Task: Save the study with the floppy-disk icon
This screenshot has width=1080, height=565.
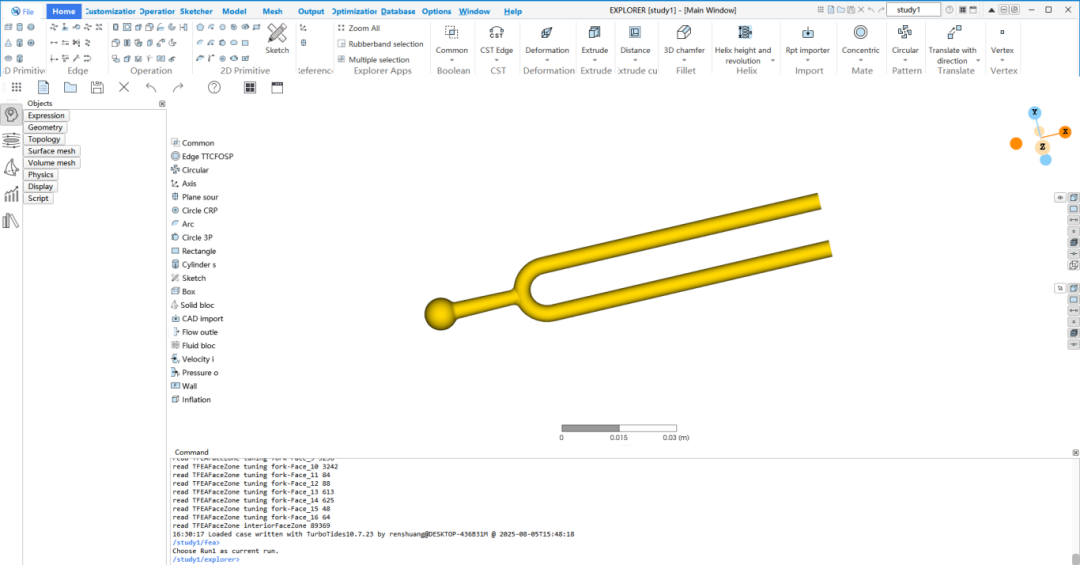Action: pyautogui.click(x=97, y=88)
